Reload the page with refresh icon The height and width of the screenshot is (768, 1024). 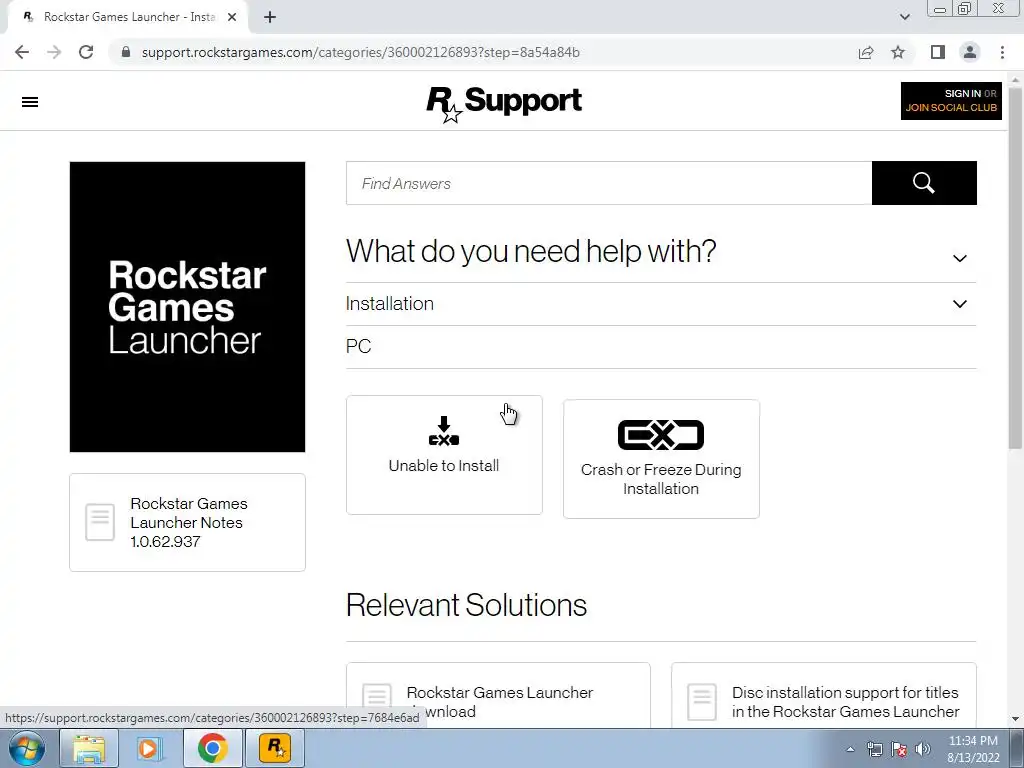point(86,52)
